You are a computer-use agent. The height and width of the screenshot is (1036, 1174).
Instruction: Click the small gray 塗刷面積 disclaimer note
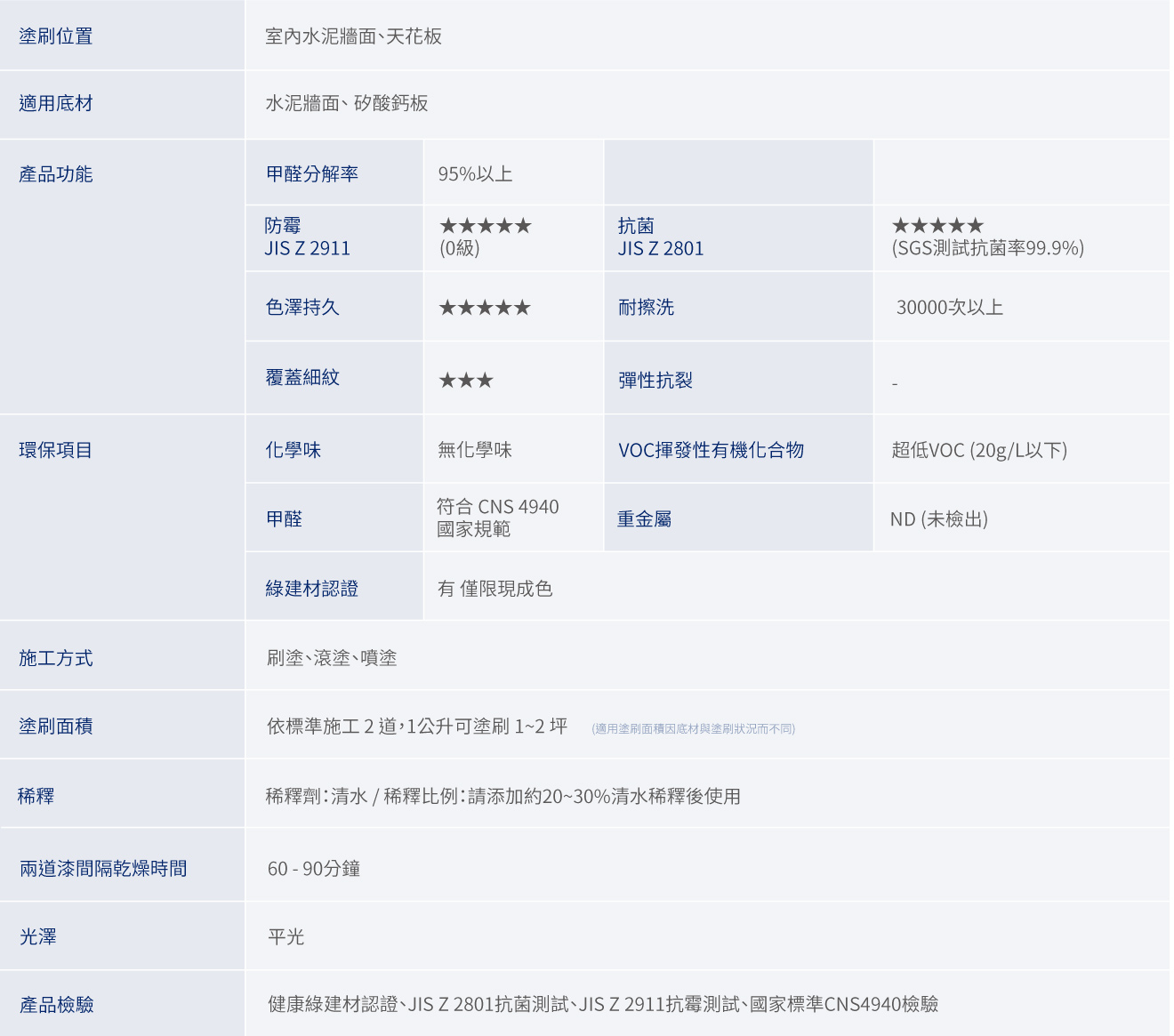[x=693, y=729]
